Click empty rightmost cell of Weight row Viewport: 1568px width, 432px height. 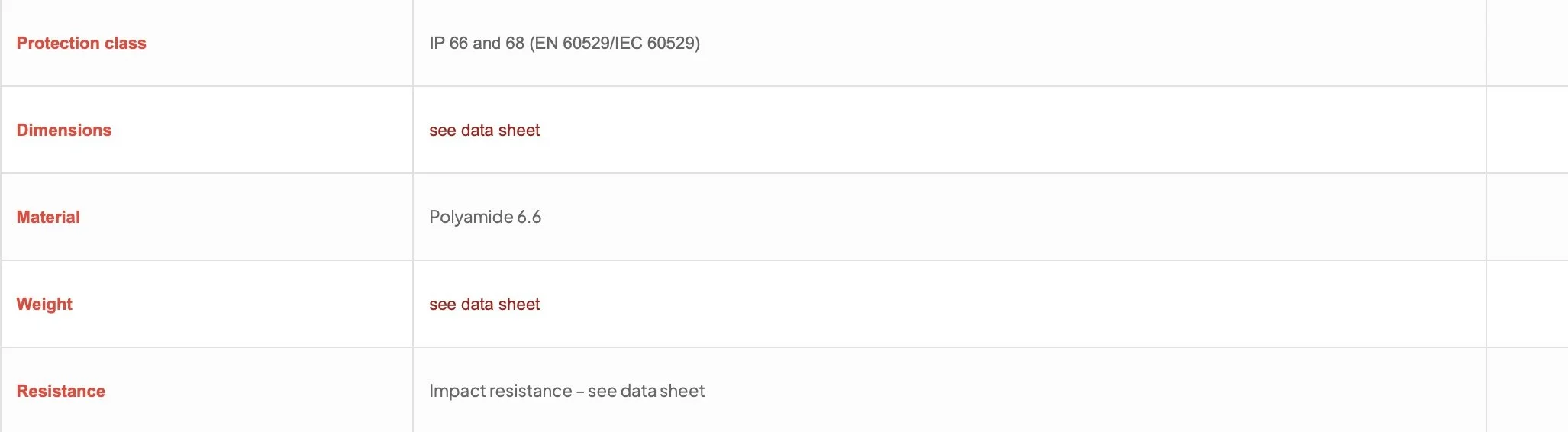[x=1527, y=305]
